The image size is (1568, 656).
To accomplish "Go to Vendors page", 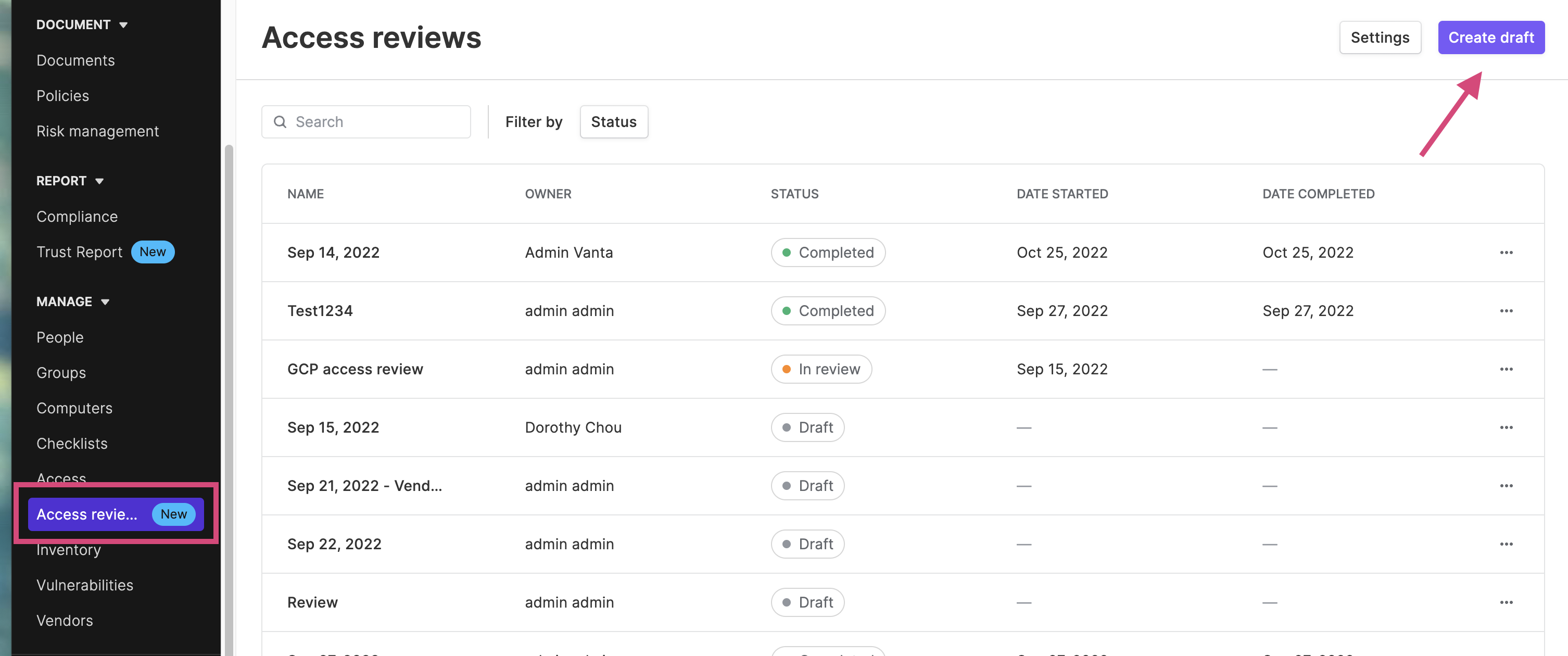I will (65, 620).
